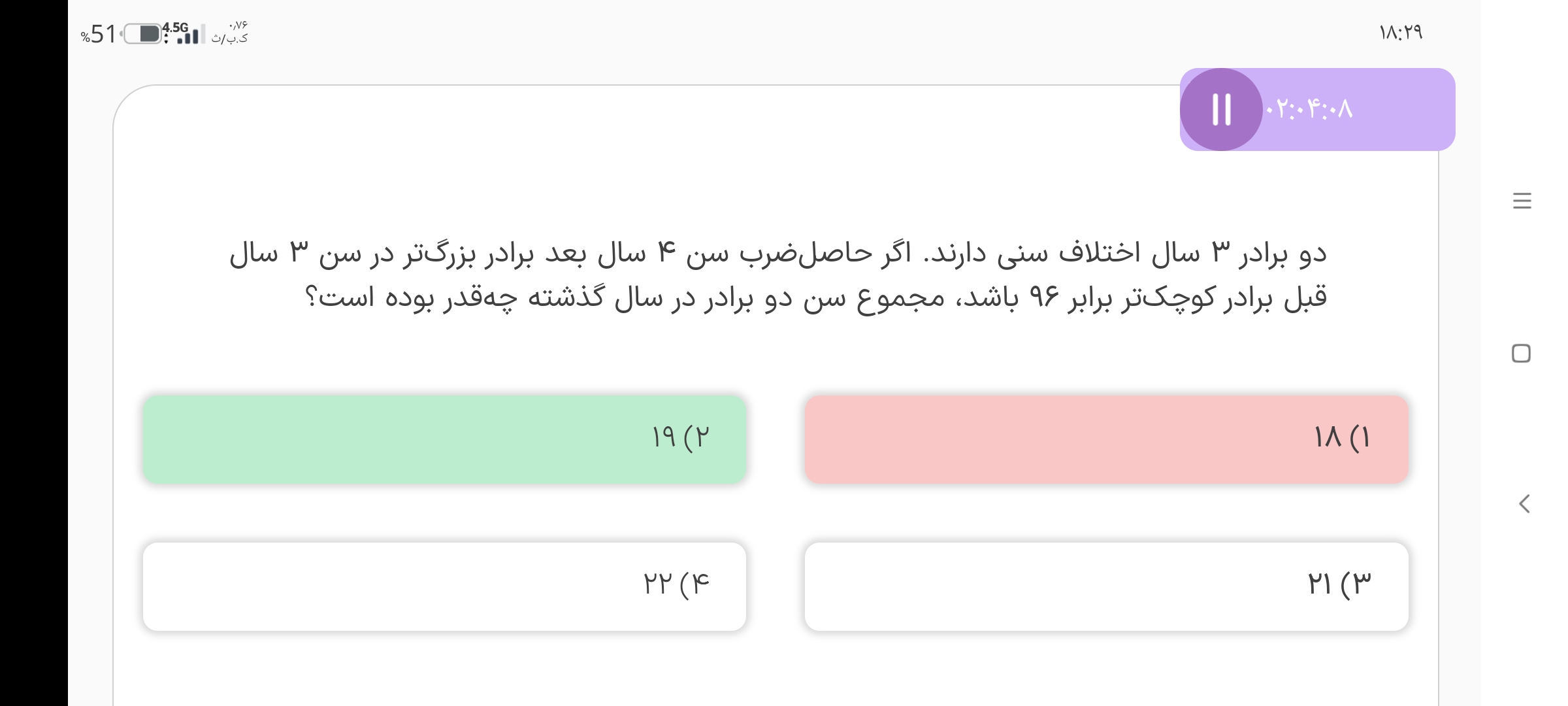Select answer option 1 with value ۱۸

(1106, 439)
